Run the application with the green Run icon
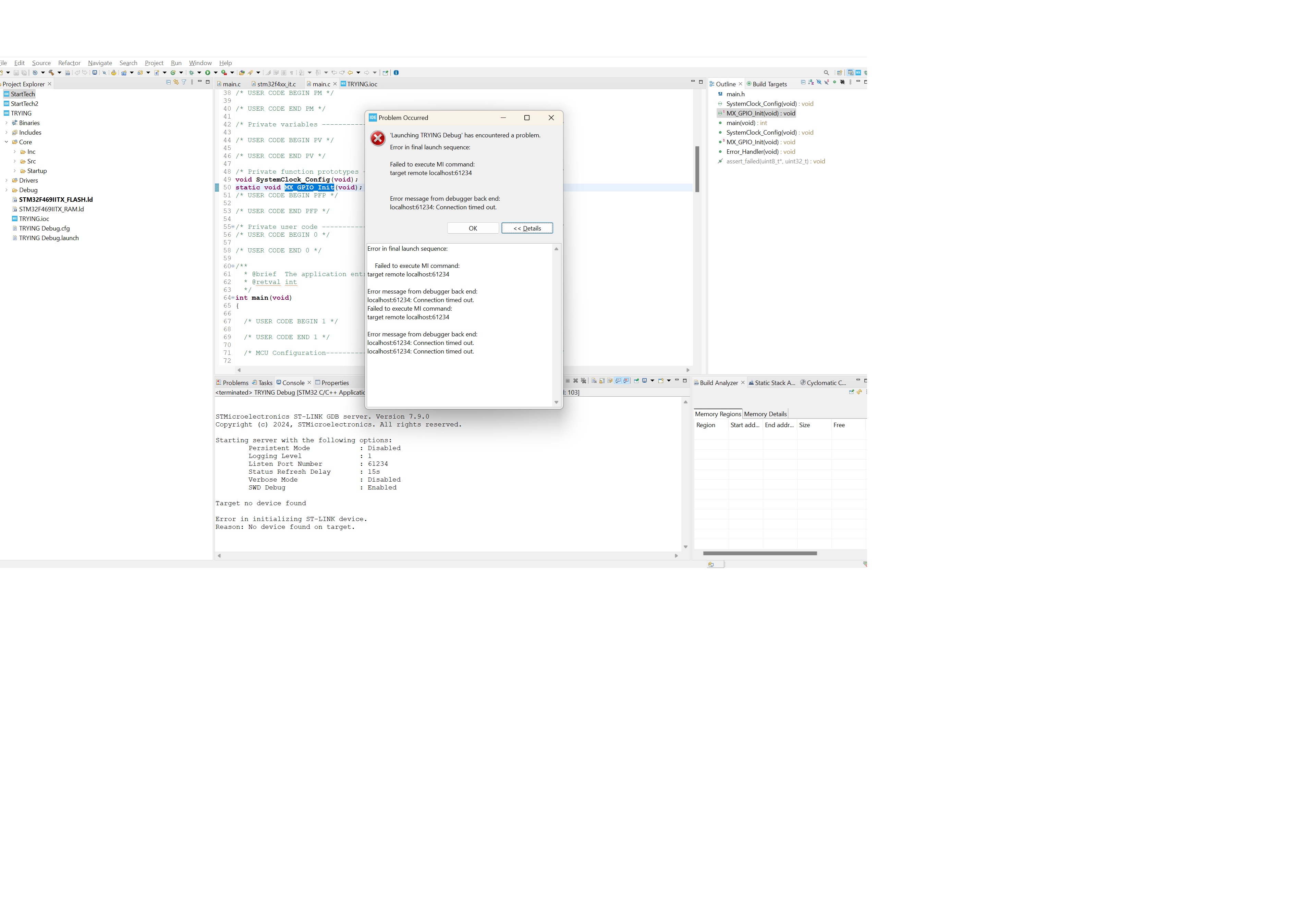 click(x=208, y=72)
